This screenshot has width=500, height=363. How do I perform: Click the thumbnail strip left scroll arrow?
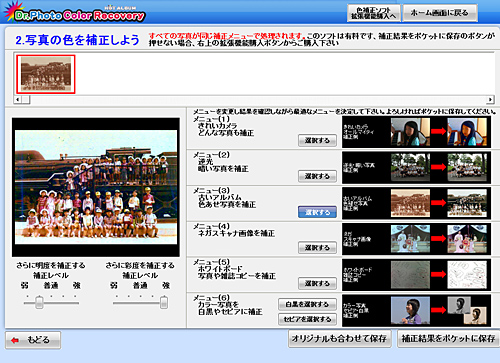(18, 99)
